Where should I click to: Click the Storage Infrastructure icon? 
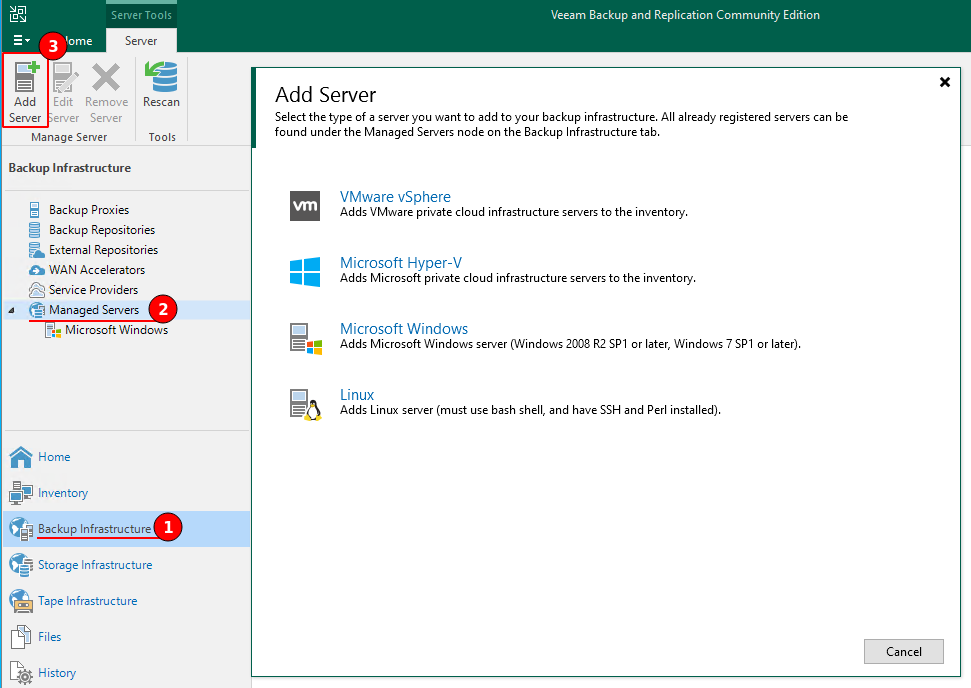(x=21, y=565)
